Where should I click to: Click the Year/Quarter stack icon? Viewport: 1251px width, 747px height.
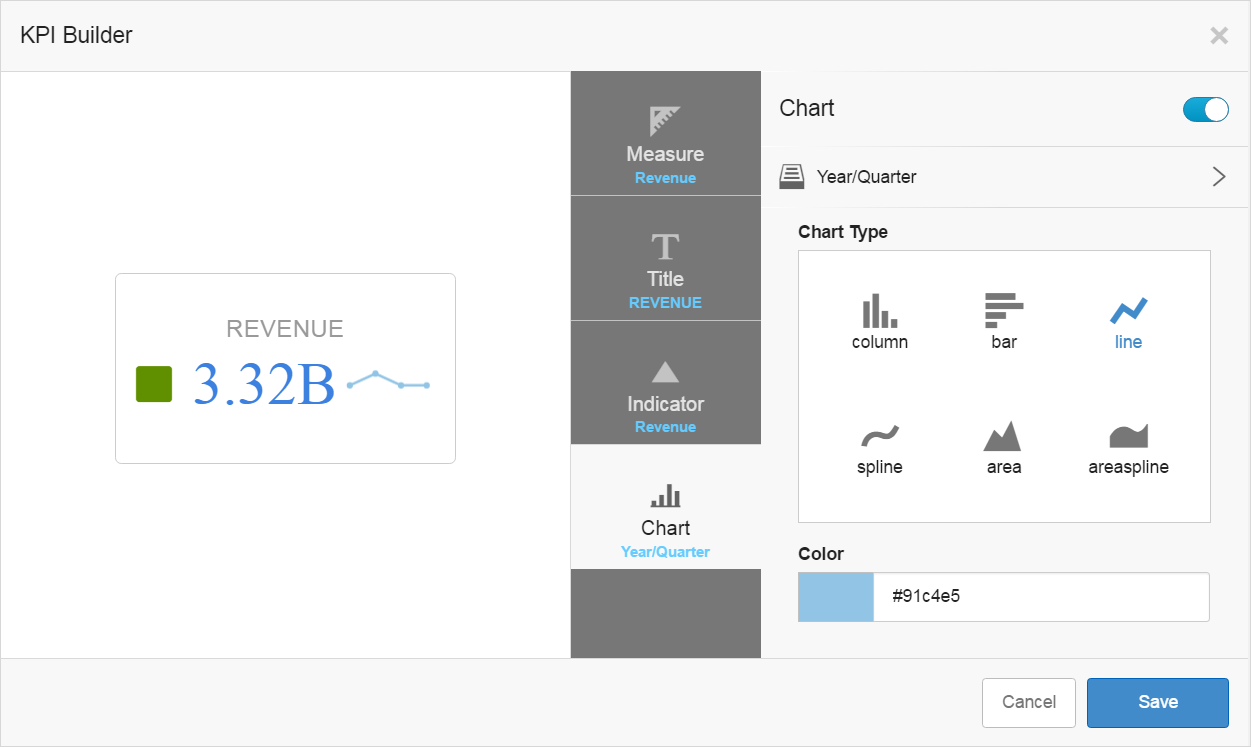(x=792, y=177)
